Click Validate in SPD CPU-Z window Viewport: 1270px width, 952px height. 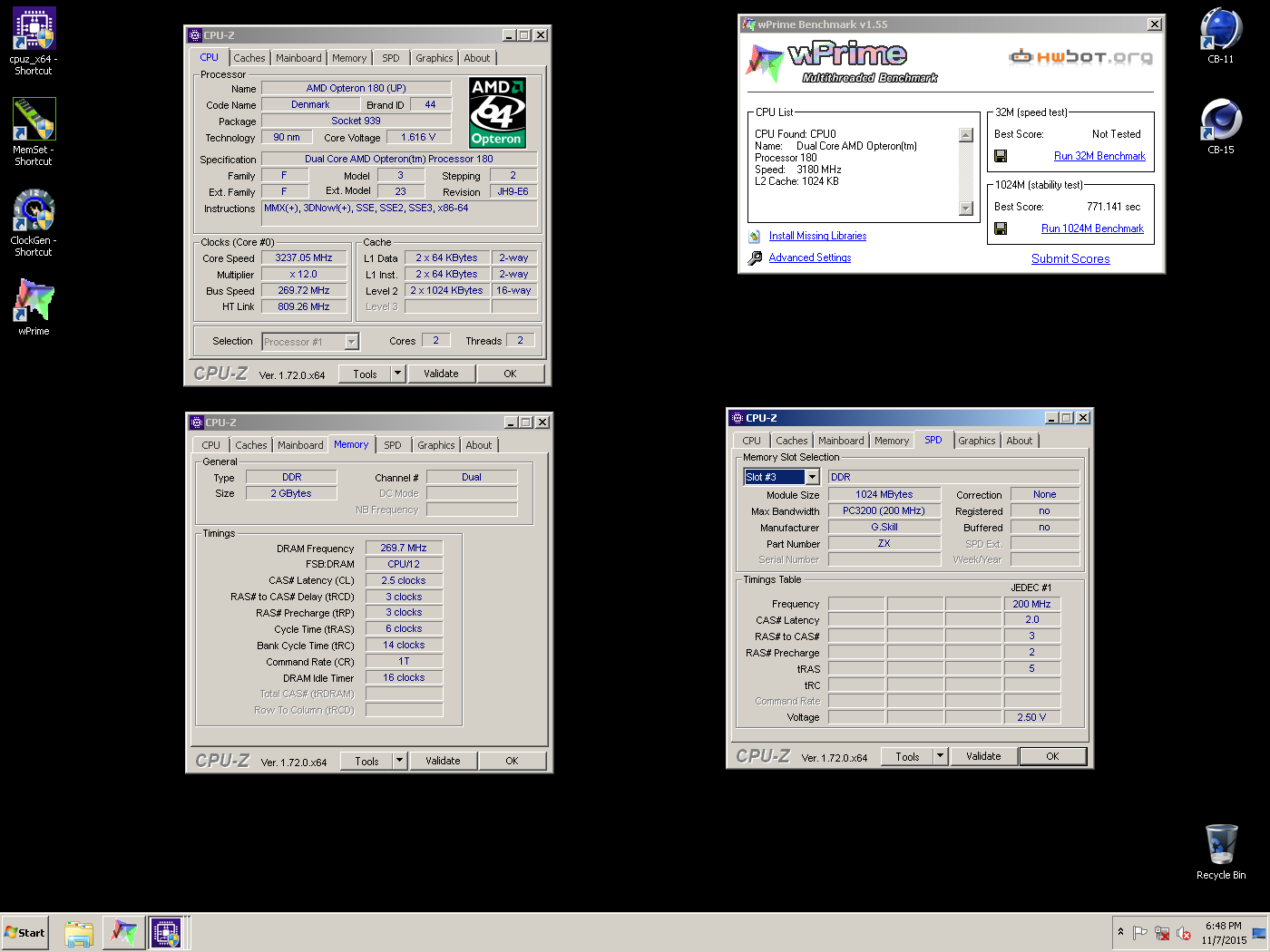[x=983, y=756]
